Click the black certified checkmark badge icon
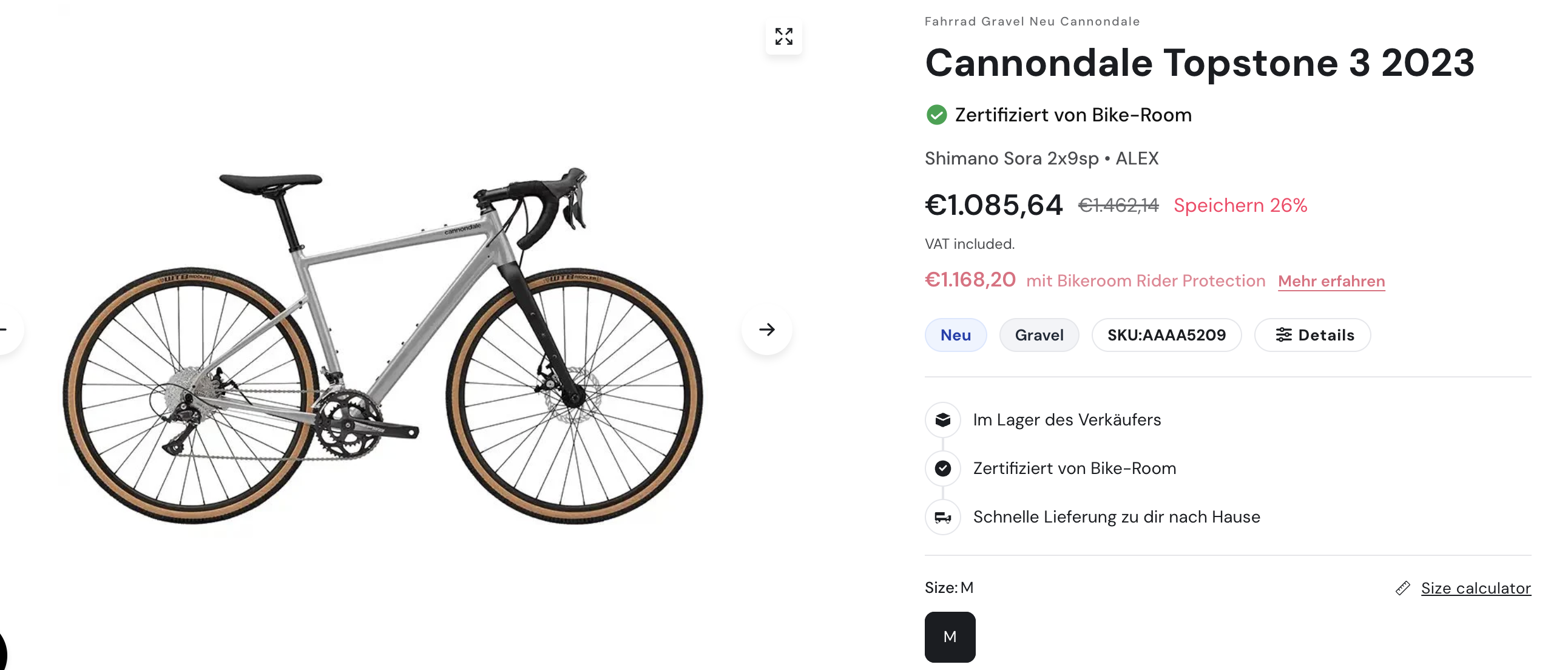 pyautogui.click(x=943, y=469)
